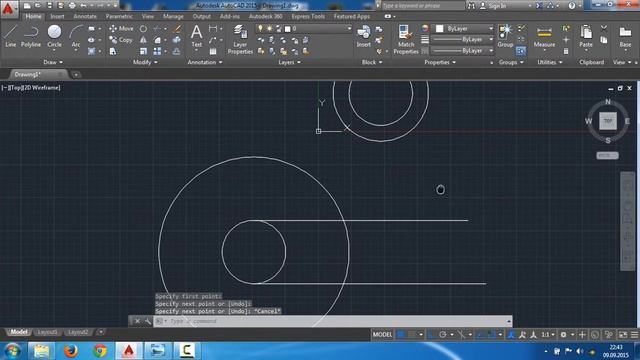Screen dimensions: 640x360
Task: Click the Rotate tool icon
Action: [143, 29]
